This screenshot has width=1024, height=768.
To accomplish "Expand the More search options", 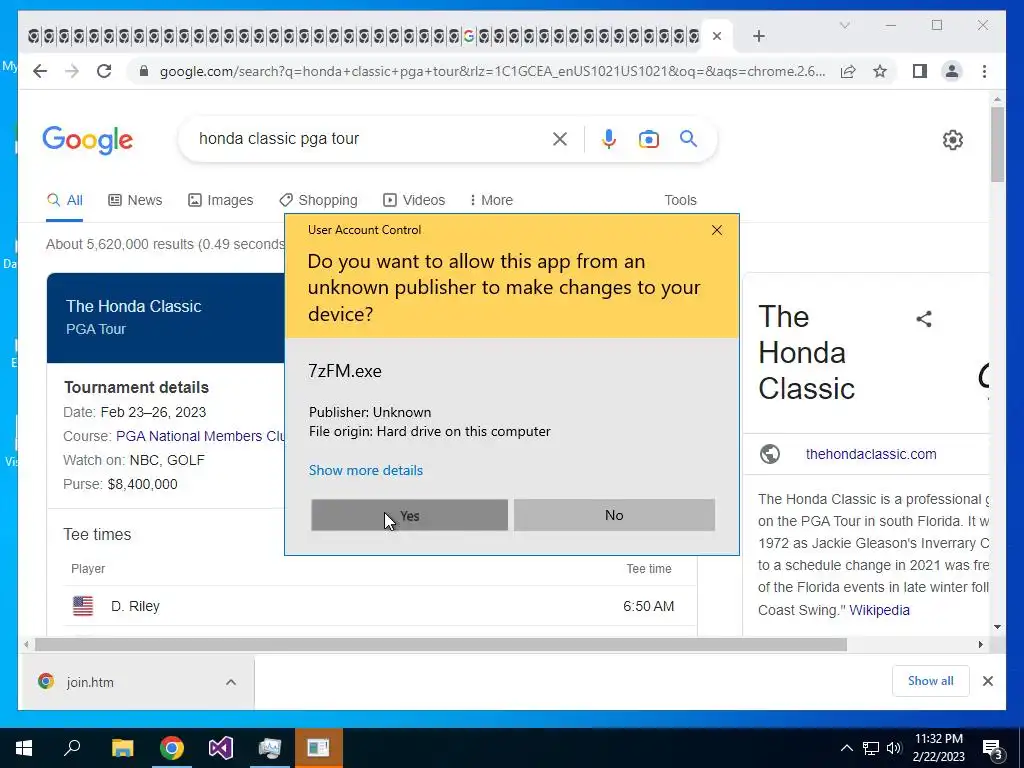I will [491, 200].
